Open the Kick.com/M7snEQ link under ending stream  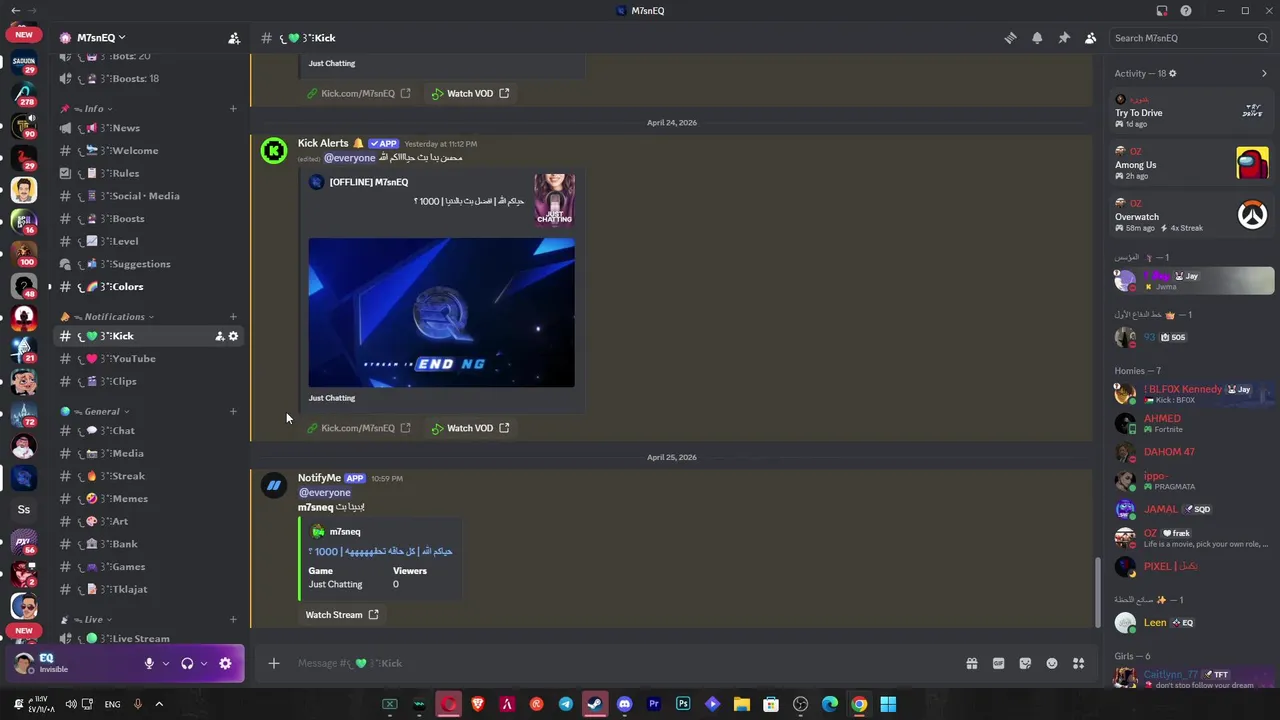pyautogui.click(x=358, y=428)
